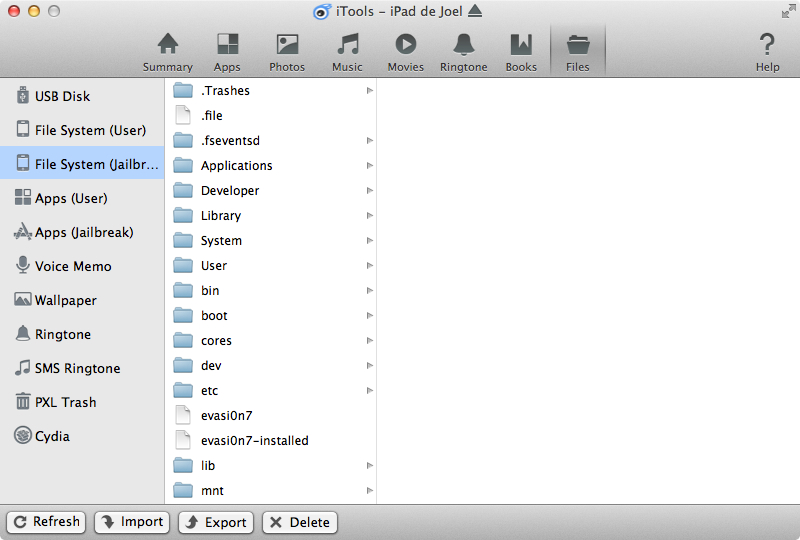Select the .Trashes folder name

pos(225,91)
